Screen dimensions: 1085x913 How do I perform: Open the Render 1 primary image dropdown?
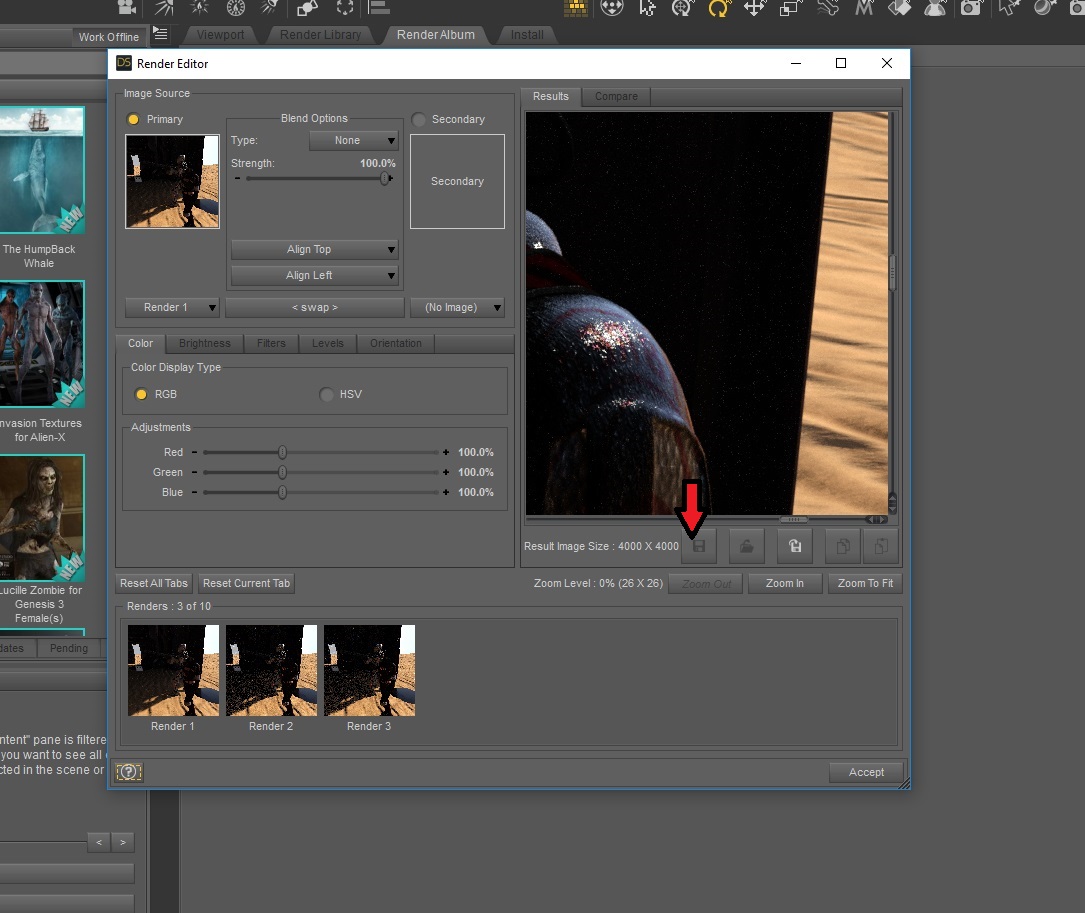click(x=172, y=307)
